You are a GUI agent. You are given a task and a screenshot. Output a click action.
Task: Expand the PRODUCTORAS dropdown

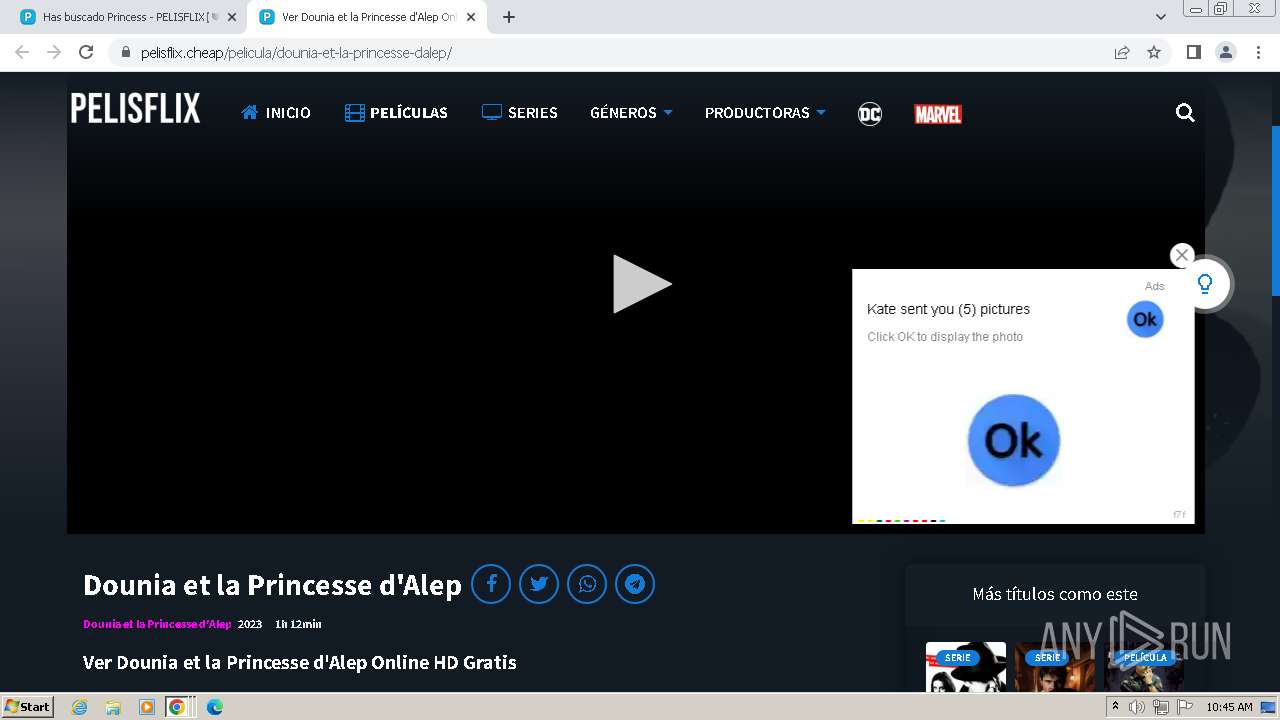(765, 113)
